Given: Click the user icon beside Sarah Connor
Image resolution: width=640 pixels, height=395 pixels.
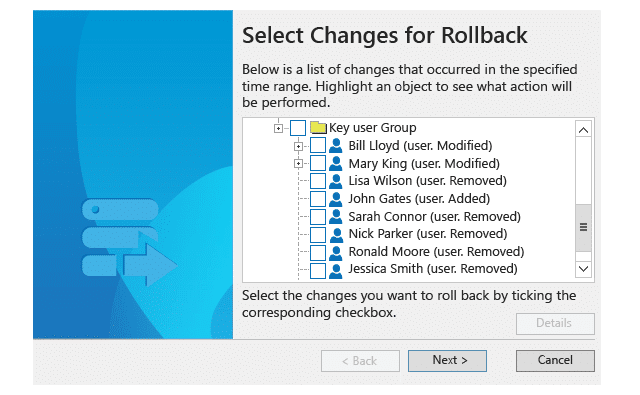Looking at the screenshot, I should coord(336,217).
